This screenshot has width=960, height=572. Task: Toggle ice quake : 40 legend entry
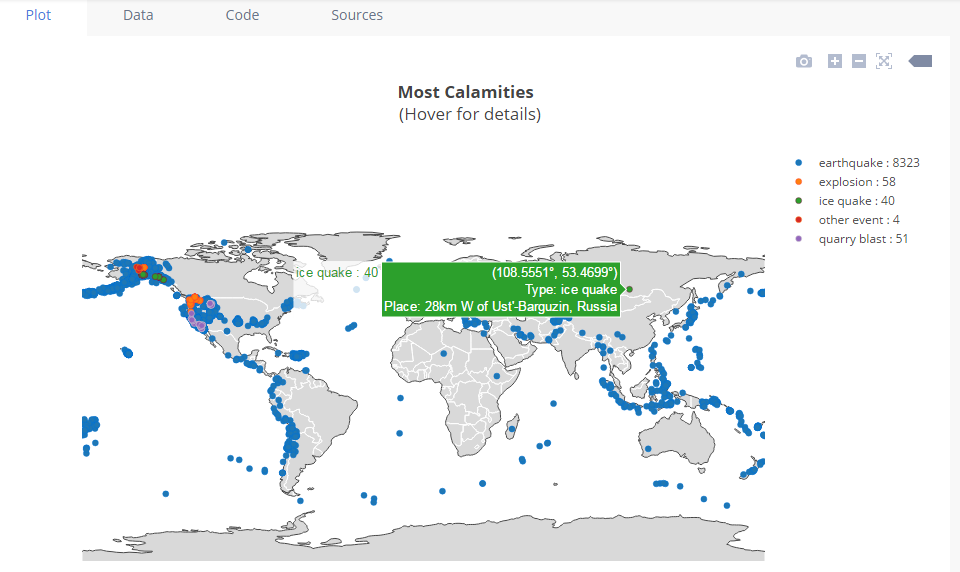[846, 201]
